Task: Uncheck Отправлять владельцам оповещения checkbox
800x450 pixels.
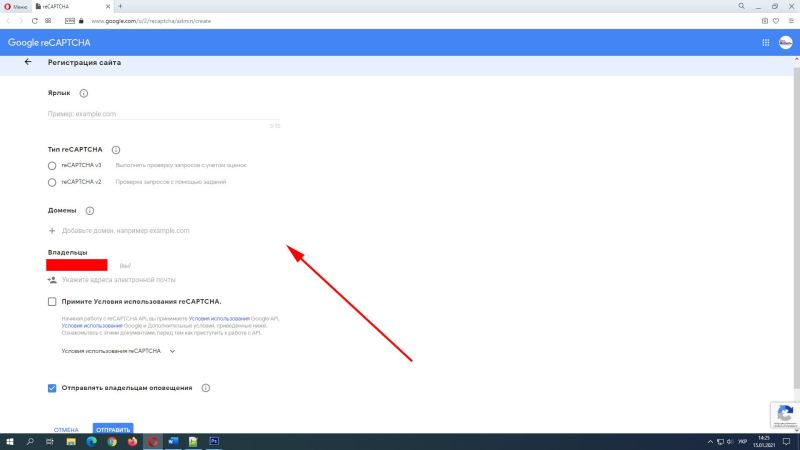Action: point(52,388)
